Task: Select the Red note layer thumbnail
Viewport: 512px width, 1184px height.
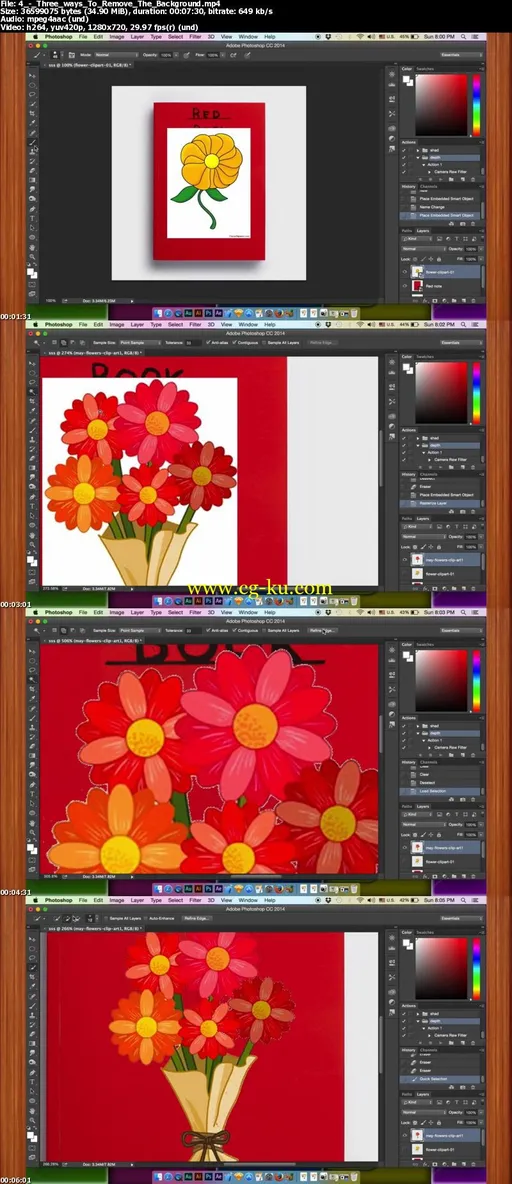Action: coord(418,286)
